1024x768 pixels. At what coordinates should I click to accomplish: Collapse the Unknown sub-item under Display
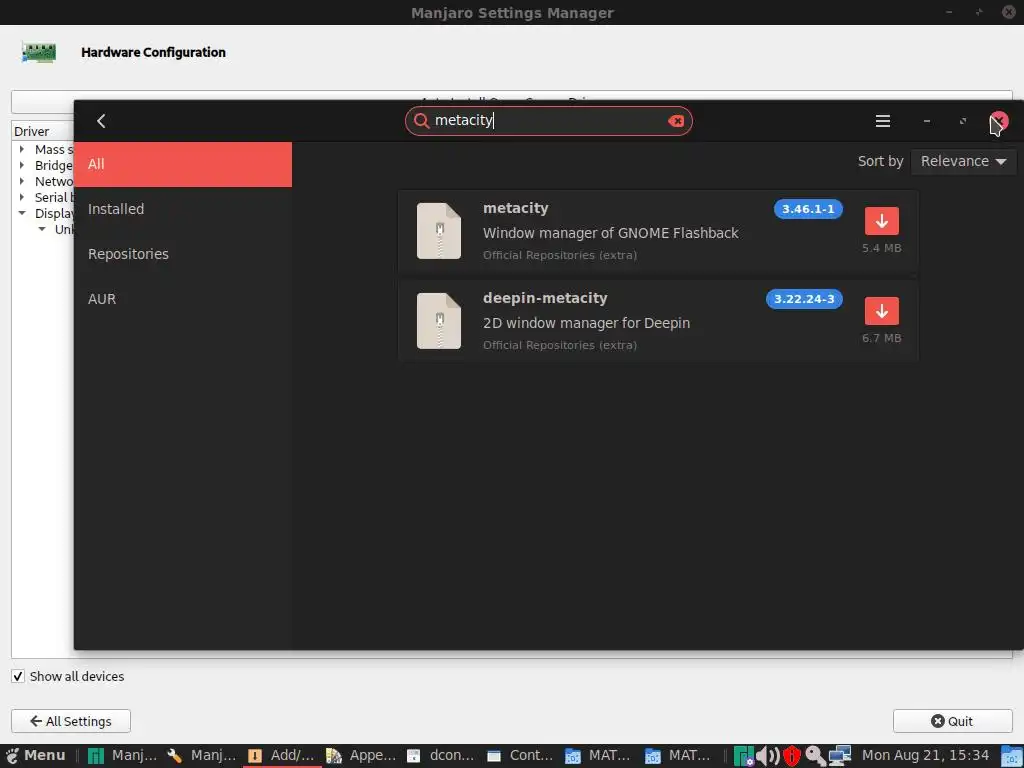42,229
